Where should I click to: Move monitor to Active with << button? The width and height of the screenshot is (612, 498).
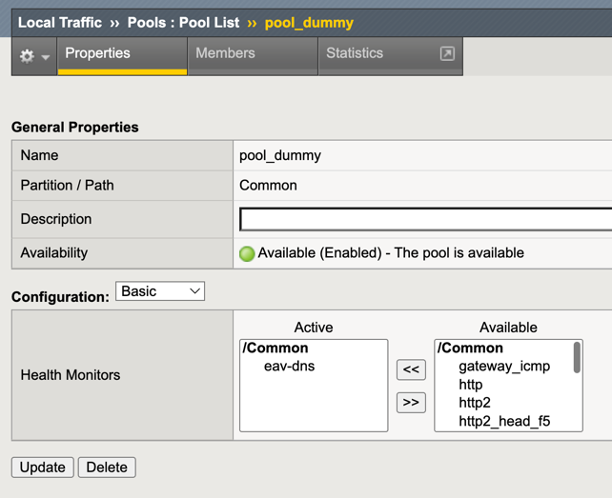pos(411,370)
